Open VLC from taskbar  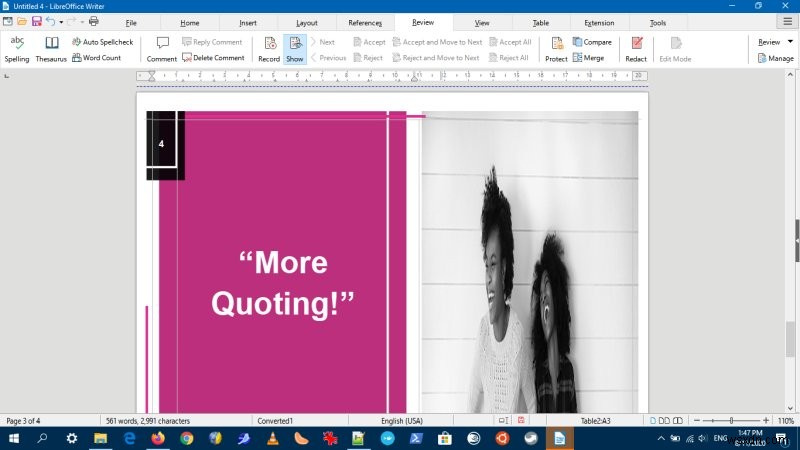[273, 438]
